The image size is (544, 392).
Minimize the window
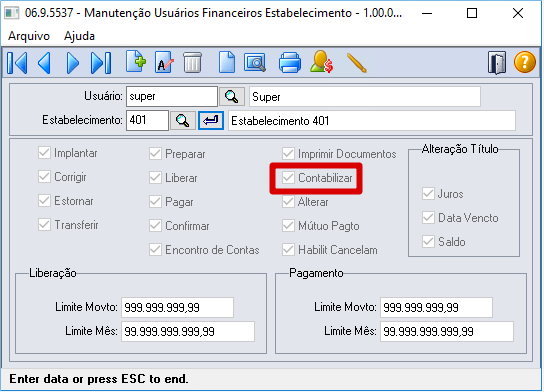coord(427,13)
